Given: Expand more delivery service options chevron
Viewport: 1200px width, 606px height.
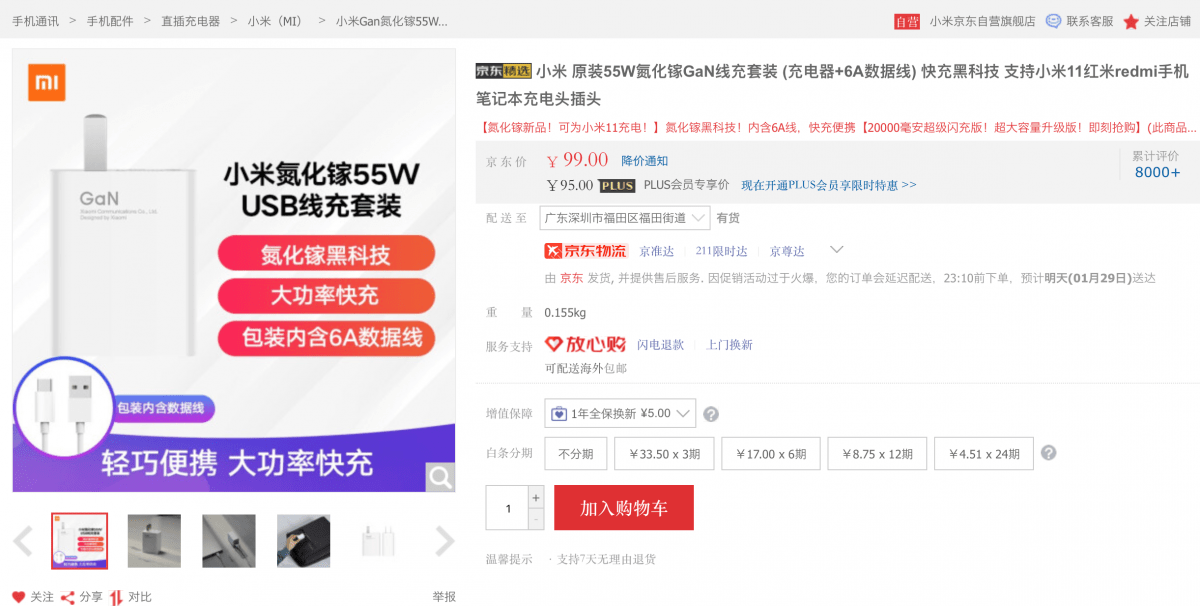Looking at the screenshot, I should [837, 250].
